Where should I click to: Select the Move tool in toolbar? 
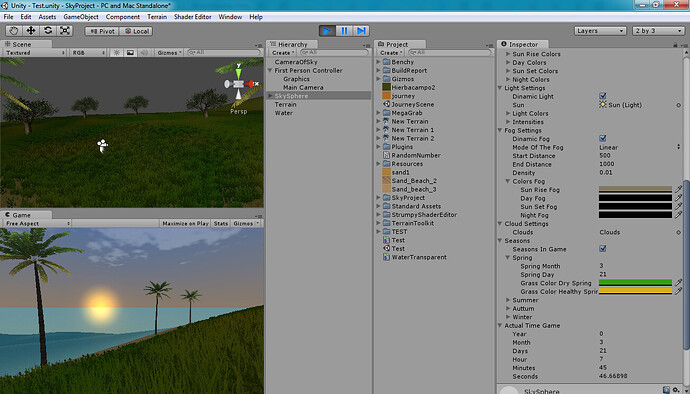31,31
